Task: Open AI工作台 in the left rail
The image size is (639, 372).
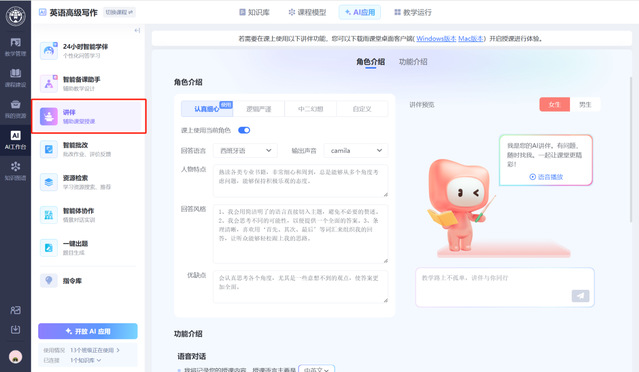Action: (x=15, y=140)
